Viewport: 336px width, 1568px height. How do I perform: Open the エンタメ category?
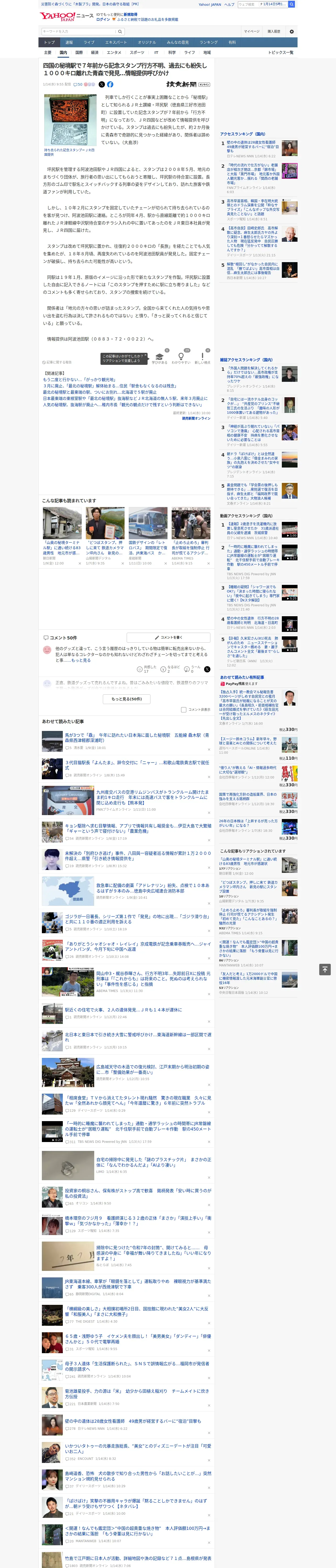(x=114, y=52)
